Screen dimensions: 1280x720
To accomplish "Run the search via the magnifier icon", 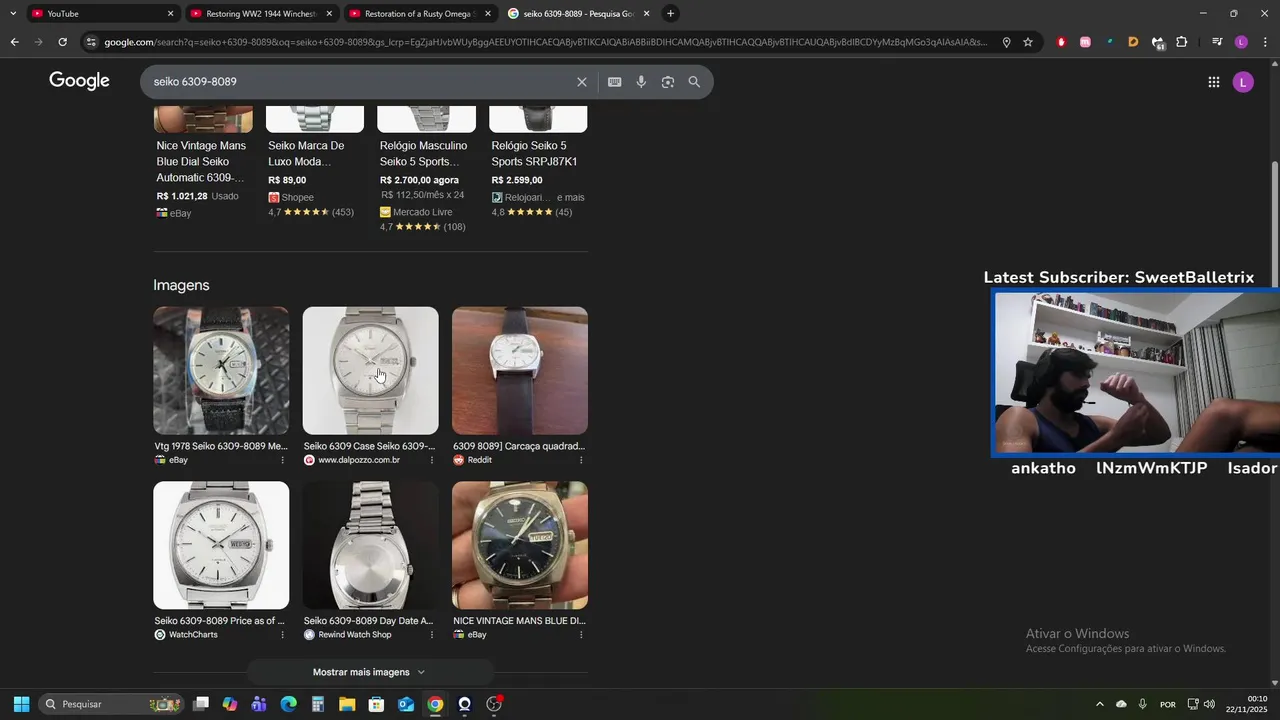I will point(694,82).
